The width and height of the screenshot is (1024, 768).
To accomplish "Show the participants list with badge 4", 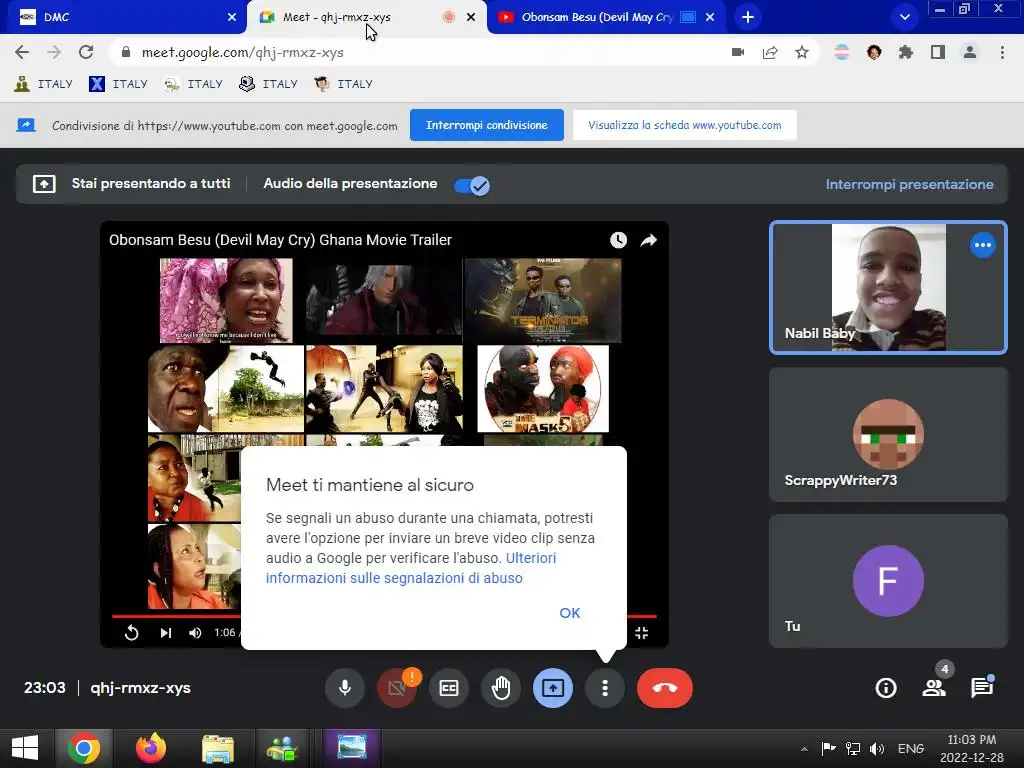I will (x=934, y=688).
